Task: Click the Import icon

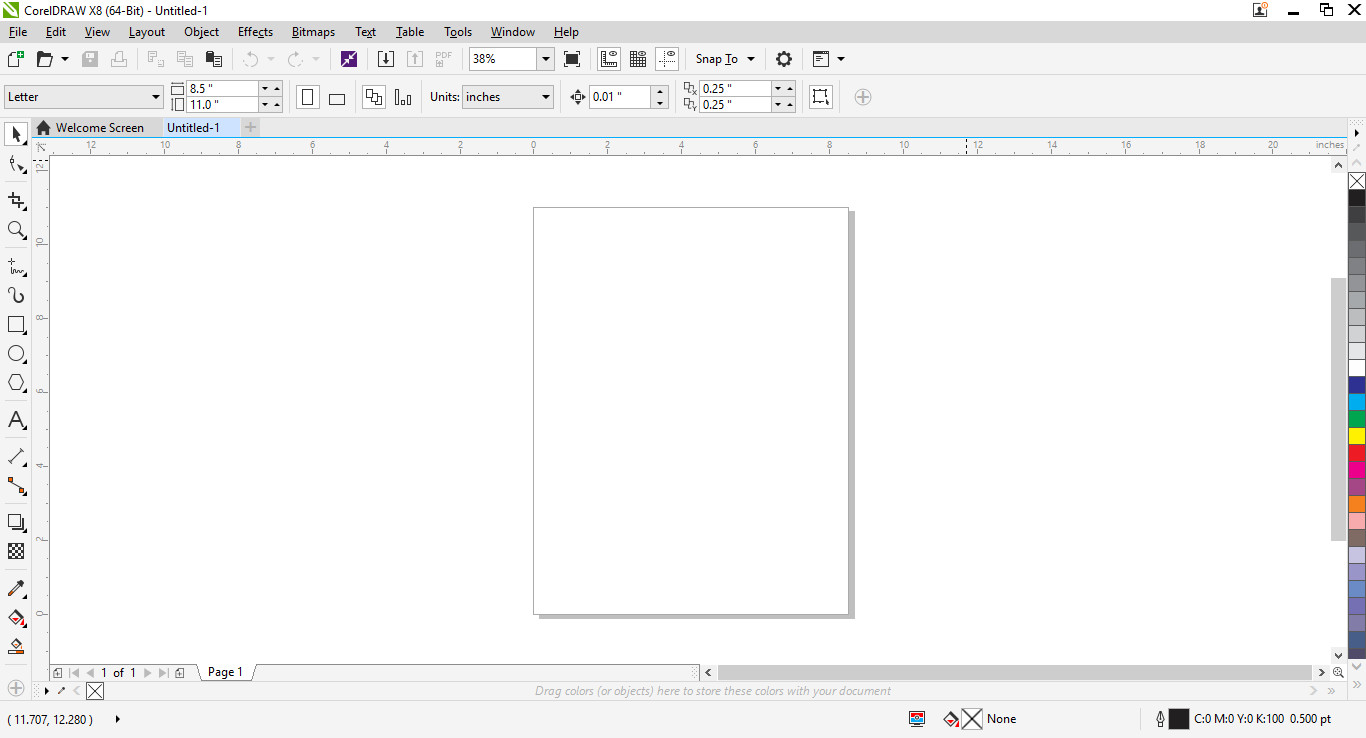Action: [386, 59]
